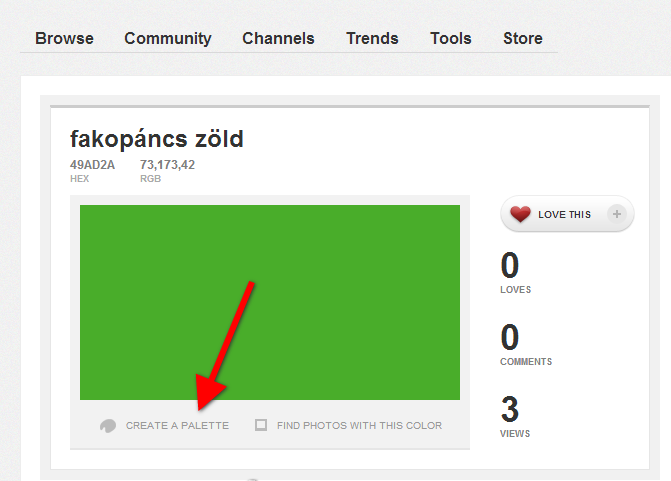
Task: Click the plus icon on Love This
Action: pyautogui.click(x=616, y=214)
